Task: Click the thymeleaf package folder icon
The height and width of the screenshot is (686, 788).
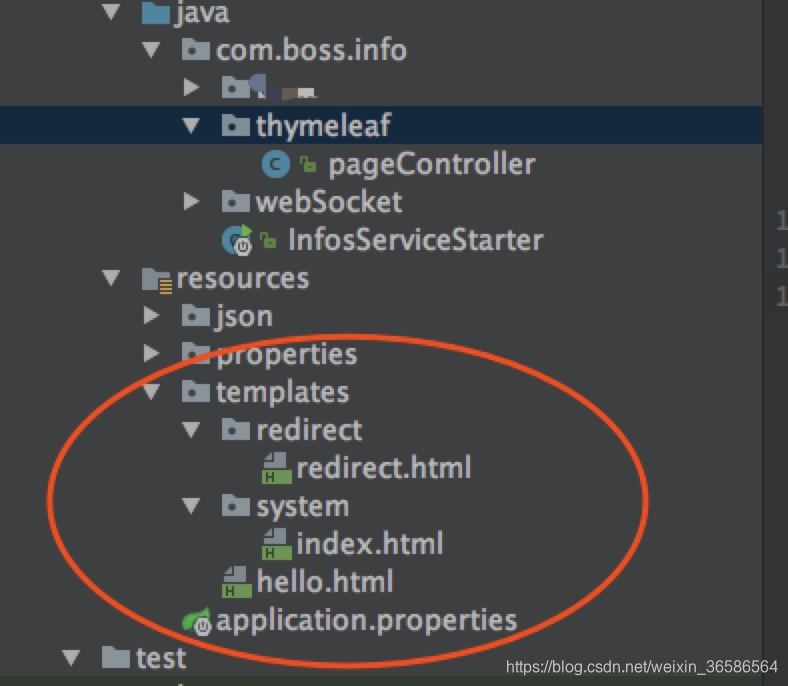Action: pyautogui.click(x=236, y=125)
